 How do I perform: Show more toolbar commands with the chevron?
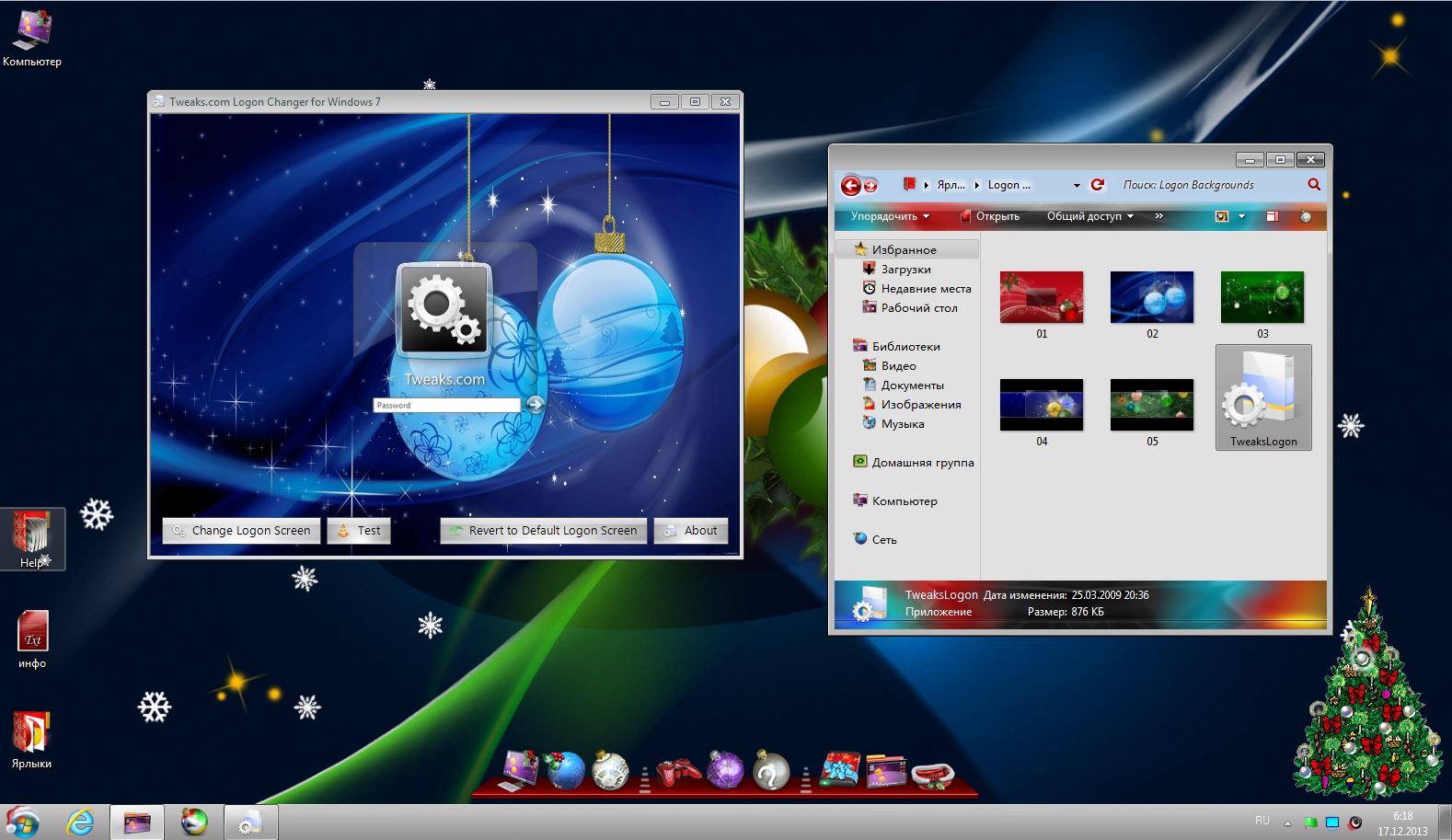point(1158,216)
